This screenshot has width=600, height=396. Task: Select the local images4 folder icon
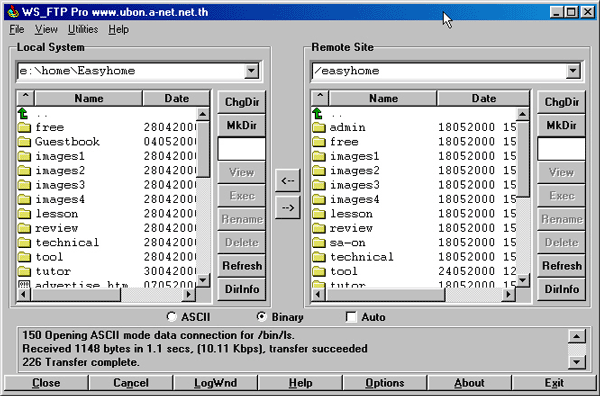point(24,200)
